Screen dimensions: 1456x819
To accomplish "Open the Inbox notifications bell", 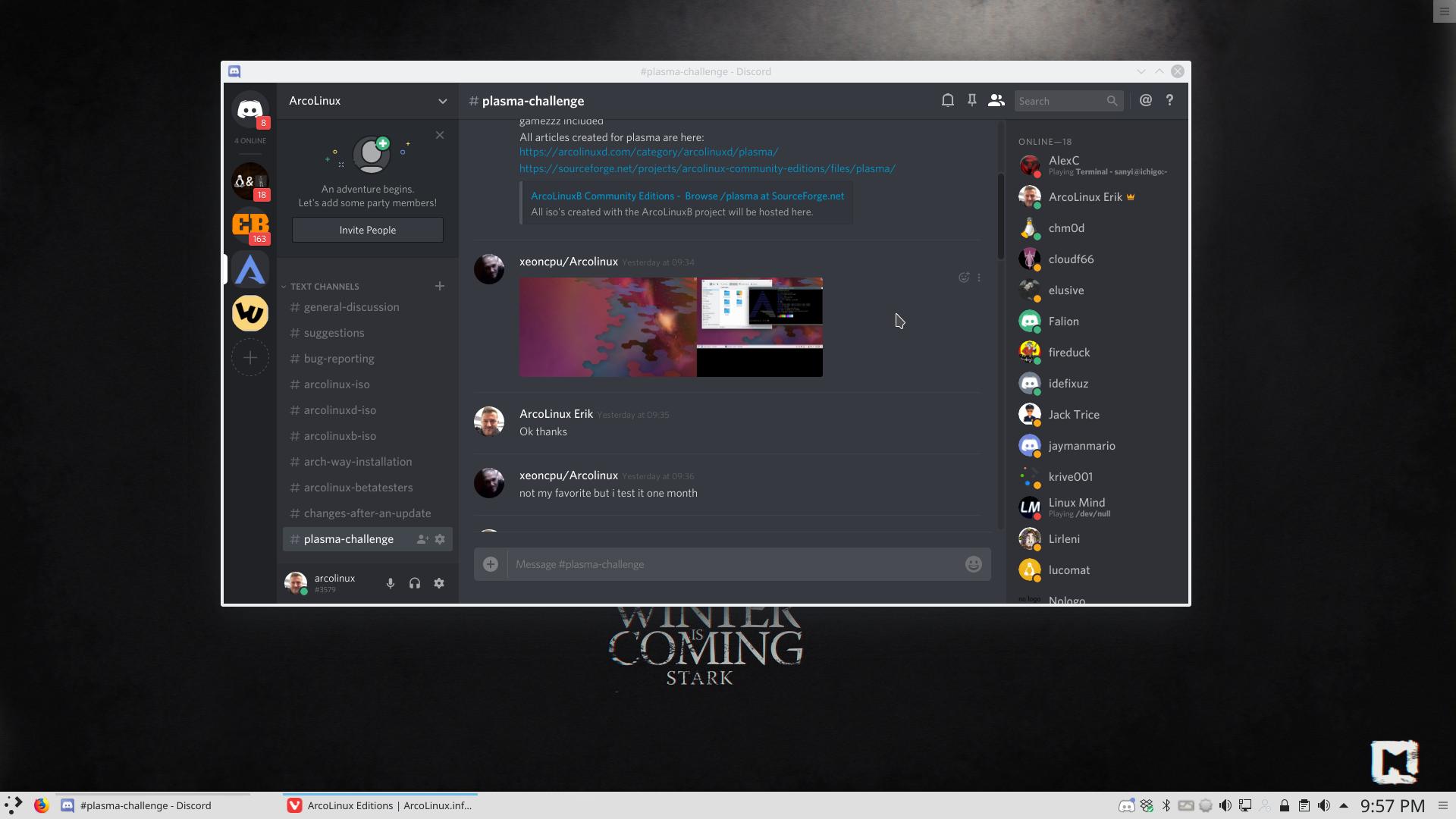I will (947, 99).
